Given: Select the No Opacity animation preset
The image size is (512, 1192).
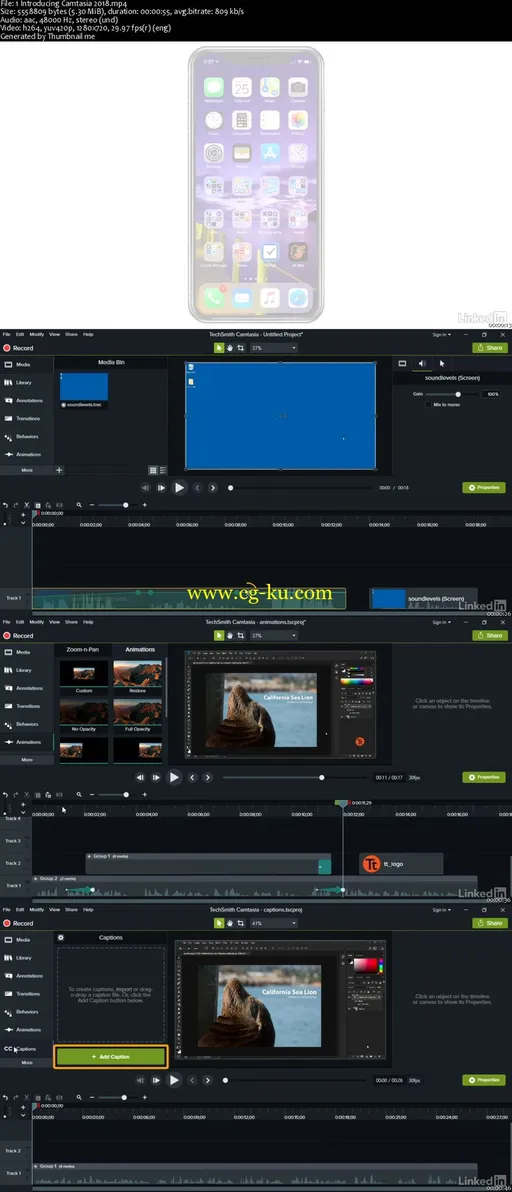Looking at the screenshot, I should [84, 713].
